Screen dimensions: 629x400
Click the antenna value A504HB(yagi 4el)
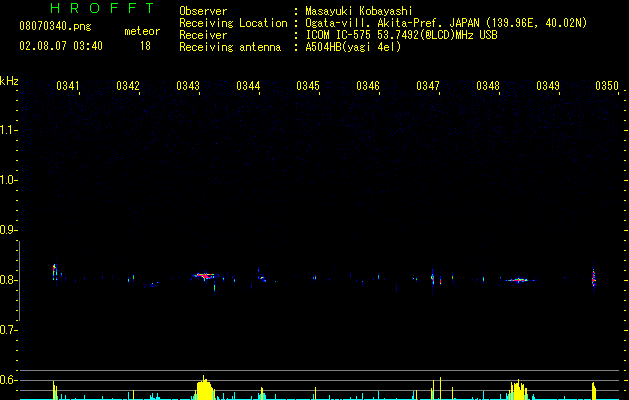pos(353,47)
